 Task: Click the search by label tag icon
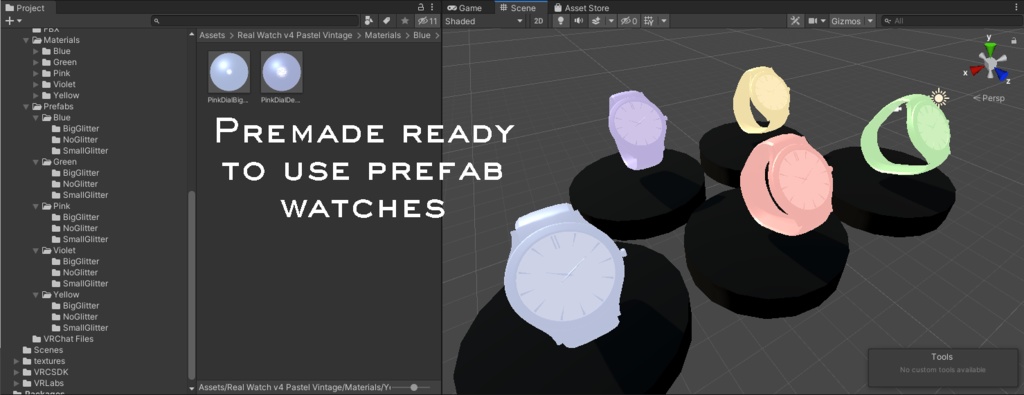tap(387, 21)
